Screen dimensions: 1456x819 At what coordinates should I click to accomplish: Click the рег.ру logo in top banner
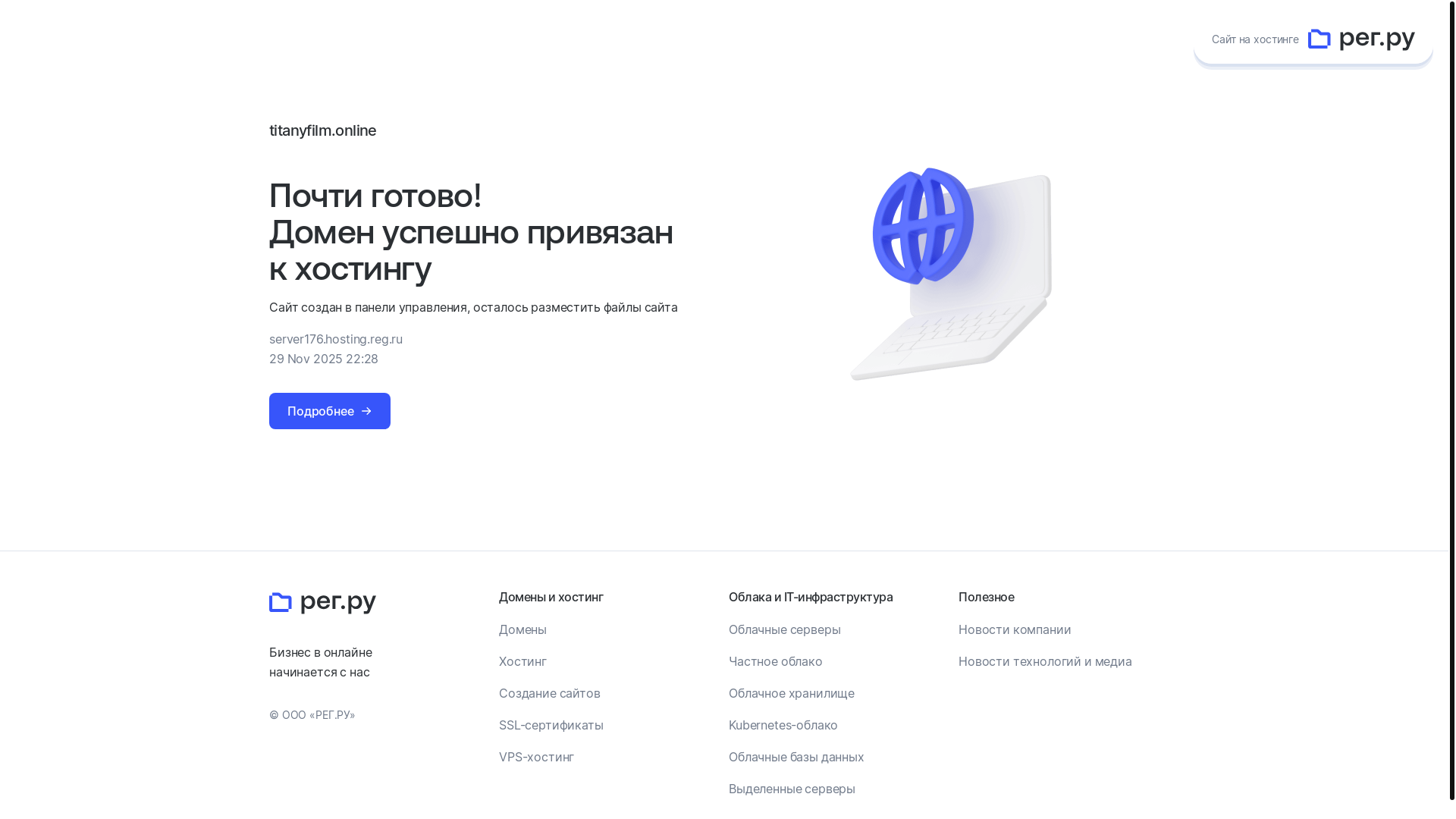tap(1361, 39)
